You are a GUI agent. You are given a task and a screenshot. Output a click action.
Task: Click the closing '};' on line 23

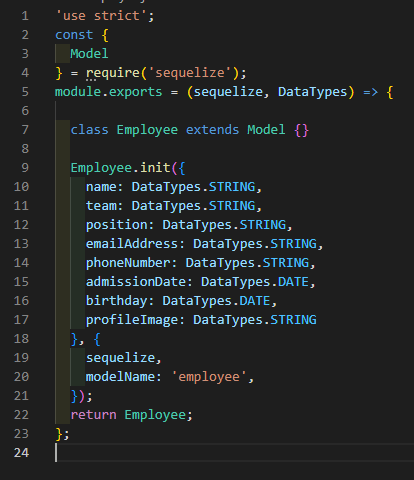(62, 434)
